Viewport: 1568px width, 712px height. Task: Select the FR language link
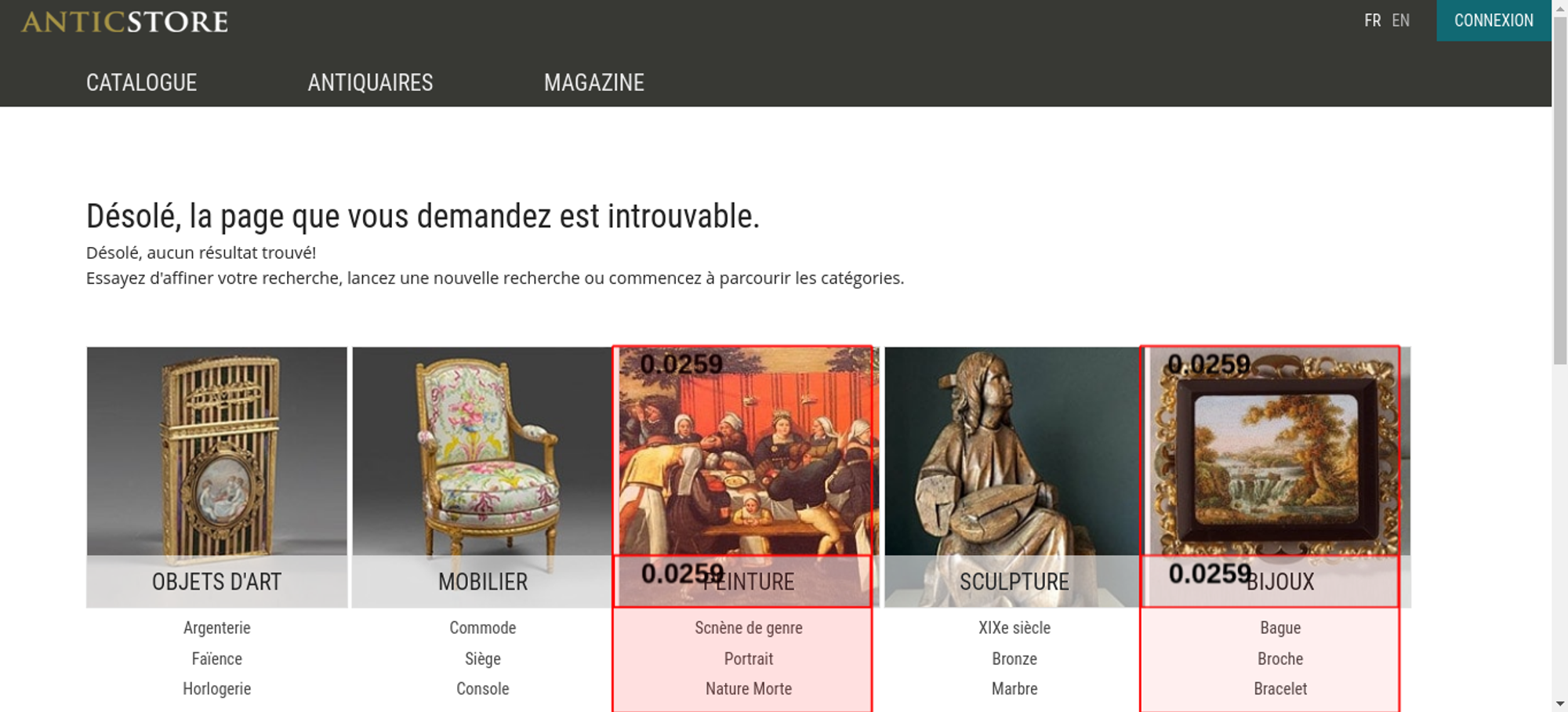coord(1372,20)
